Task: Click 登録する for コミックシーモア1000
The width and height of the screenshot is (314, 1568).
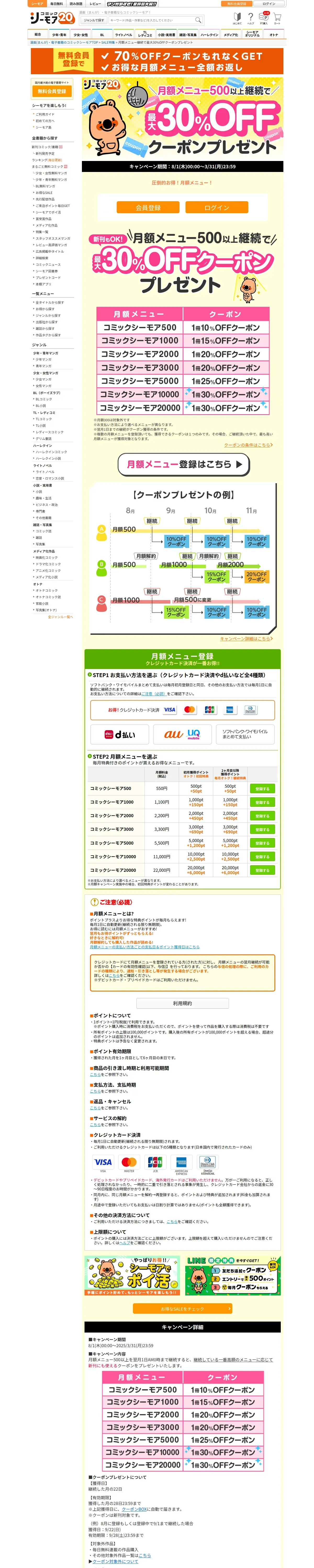Action: pyautogui.click(x=262, y=802)
